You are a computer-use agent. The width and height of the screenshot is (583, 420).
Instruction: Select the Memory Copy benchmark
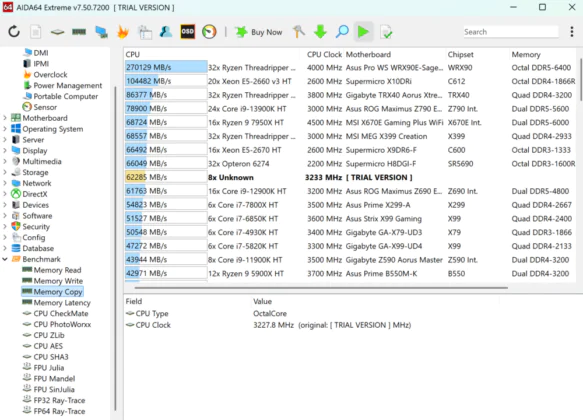point(52,292)
